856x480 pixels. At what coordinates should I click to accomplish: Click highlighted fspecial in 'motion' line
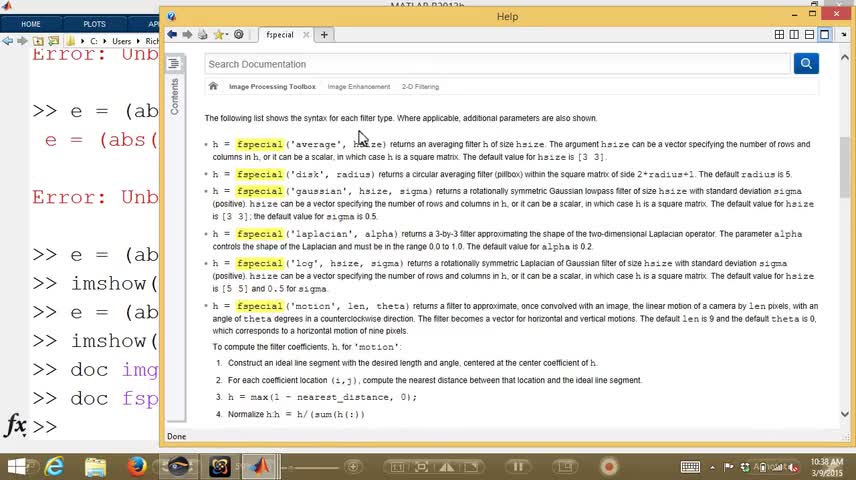coord(259,306)
